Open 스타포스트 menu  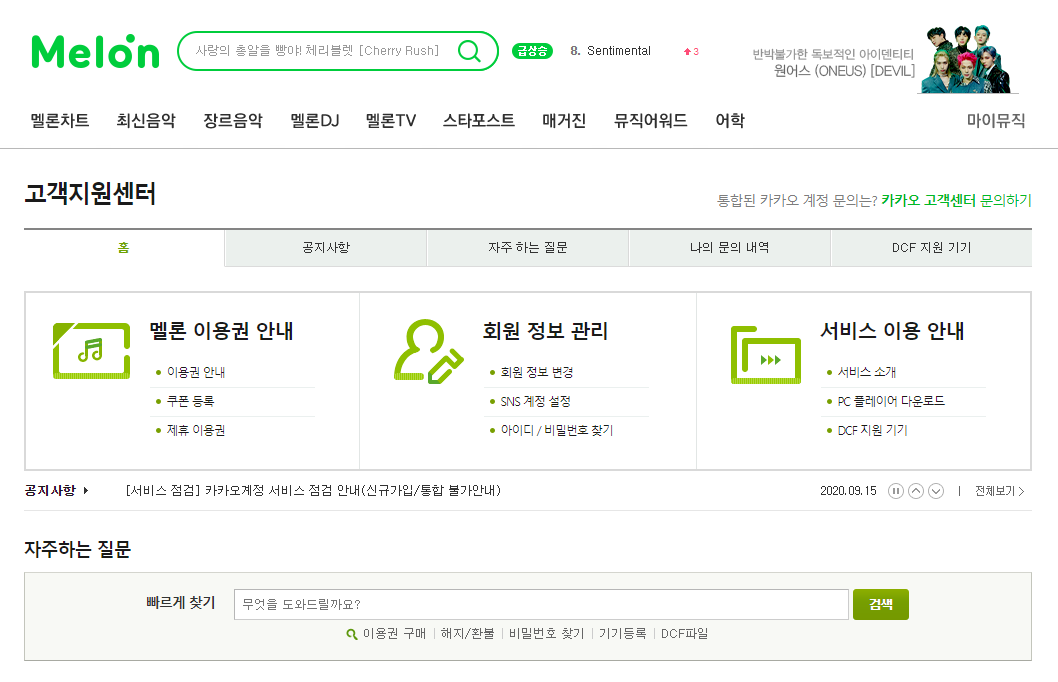[478, 121]
